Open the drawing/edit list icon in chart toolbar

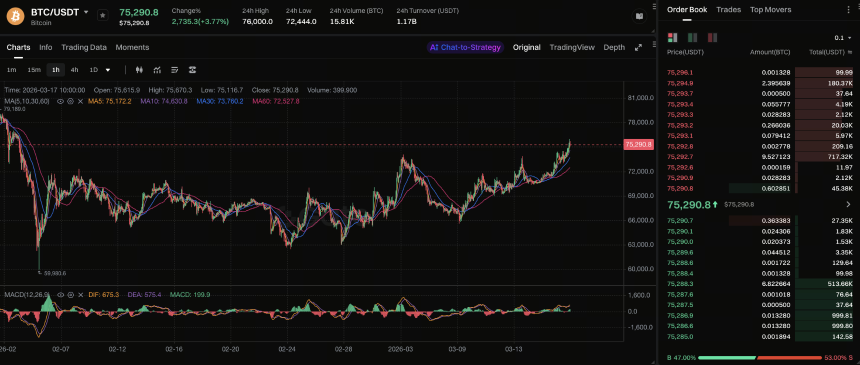pos(175,70)
